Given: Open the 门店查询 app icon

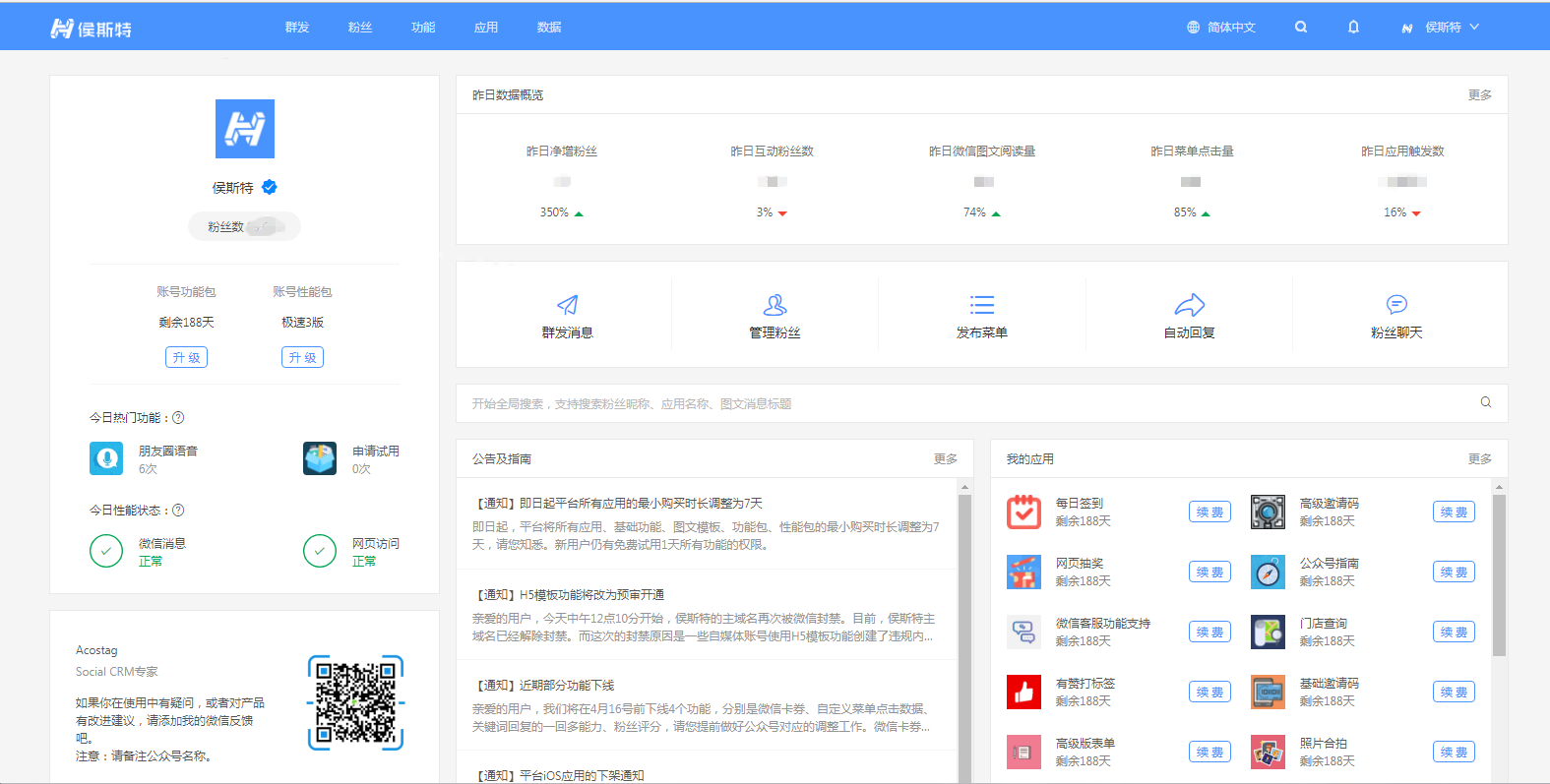Looking at the screenshot, I should click(1268, 633).
